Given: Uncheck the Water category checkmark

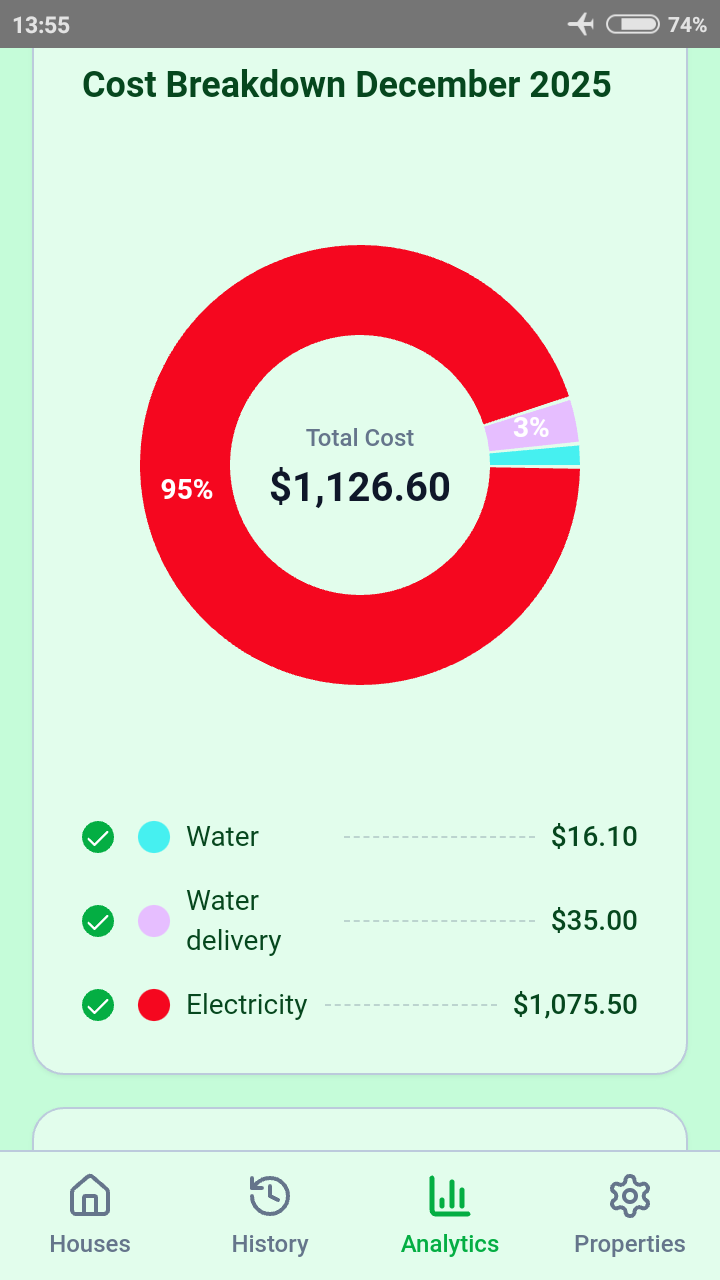Looking at the screenshot, I should click(98, 837).
